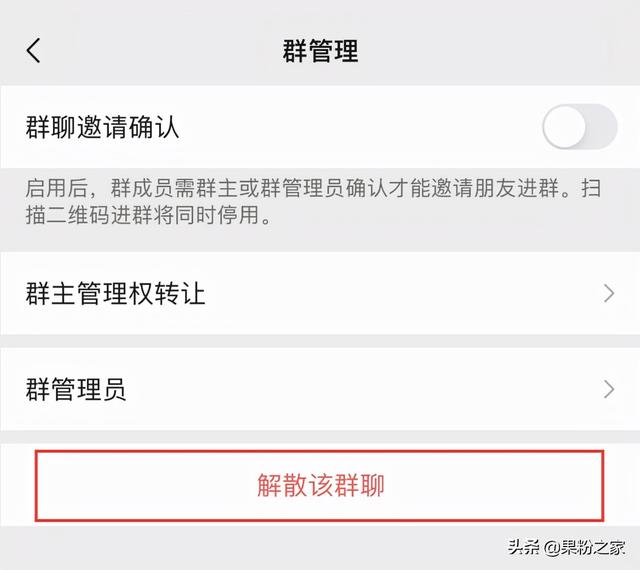Click the 解散该群聊 button
Image resolution: width=640 pixels, height=570 pixels.
point(320,485)
